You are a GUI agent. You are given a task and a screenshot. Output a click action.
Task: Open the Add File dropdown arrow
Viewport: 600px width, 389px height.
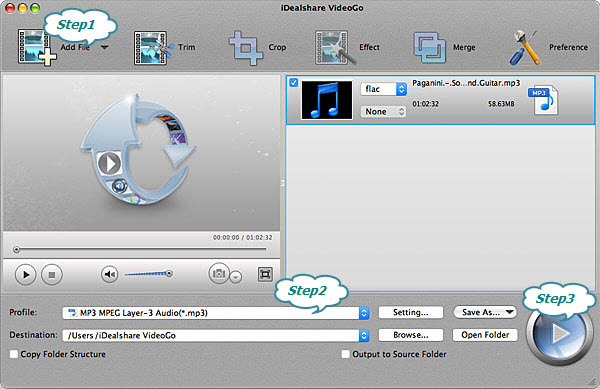(x=104, y=47)
